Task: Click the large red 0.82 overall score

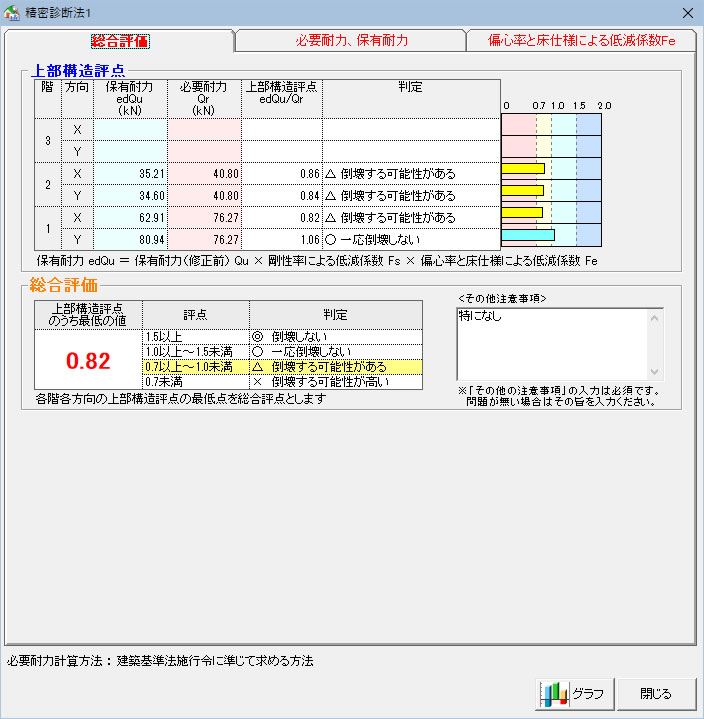Action: click(x=88, y=361)
